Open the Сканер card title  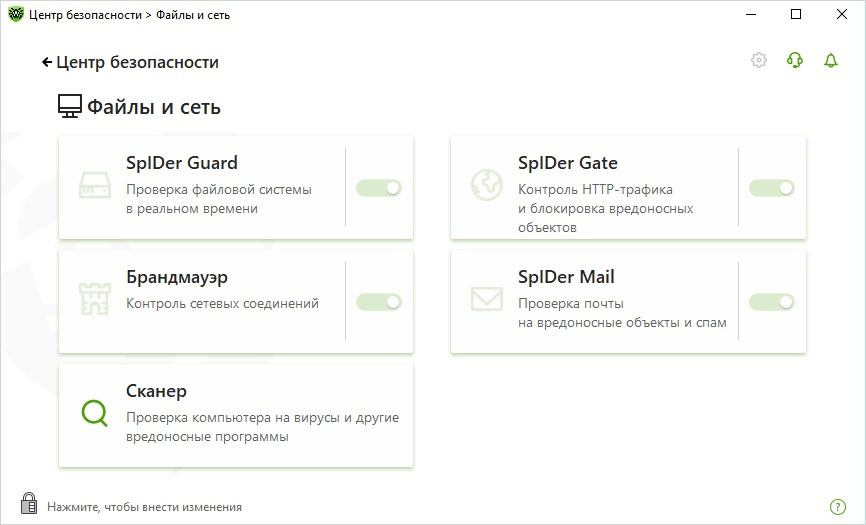[156, 391]
